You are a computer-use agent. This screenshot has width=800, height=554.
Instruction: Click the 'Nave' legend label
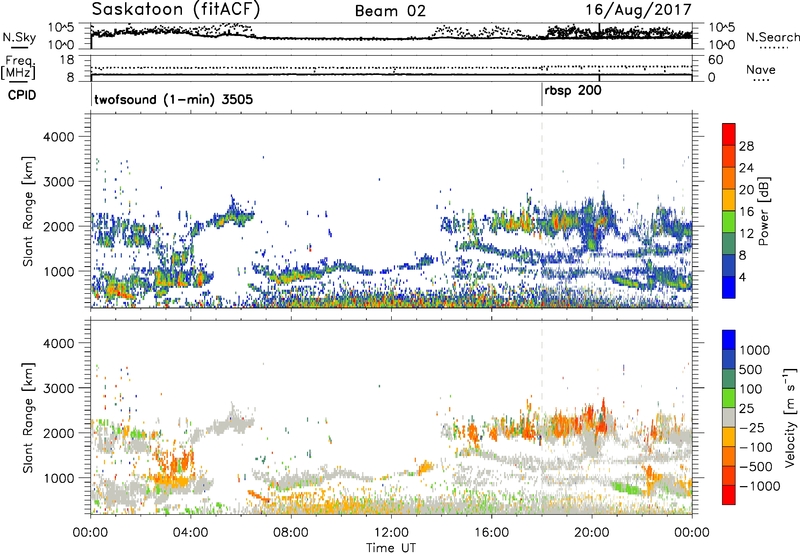click(x=760, y=69)
